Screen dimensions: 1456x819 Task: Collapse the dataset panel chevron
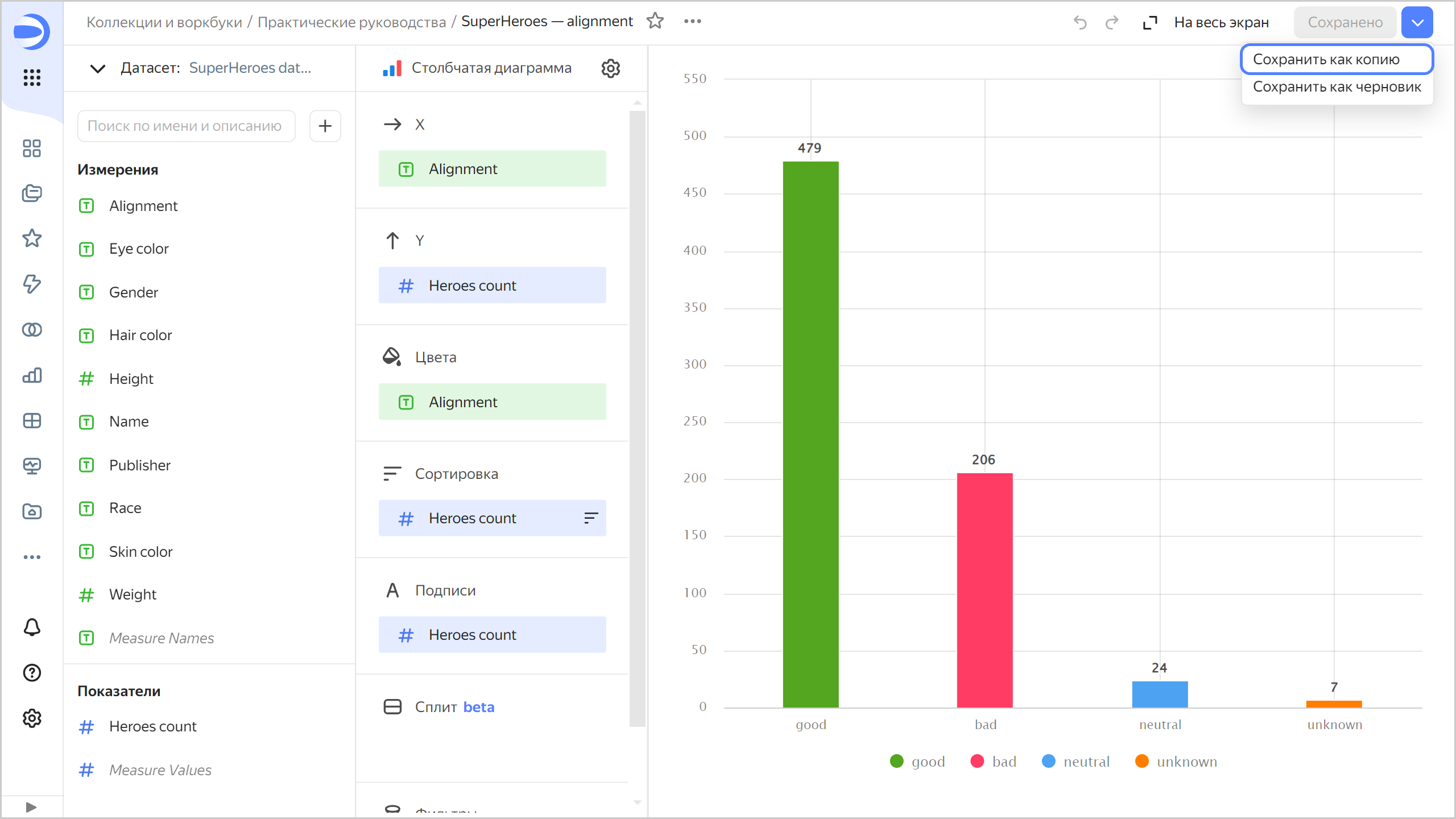point(98,68)
